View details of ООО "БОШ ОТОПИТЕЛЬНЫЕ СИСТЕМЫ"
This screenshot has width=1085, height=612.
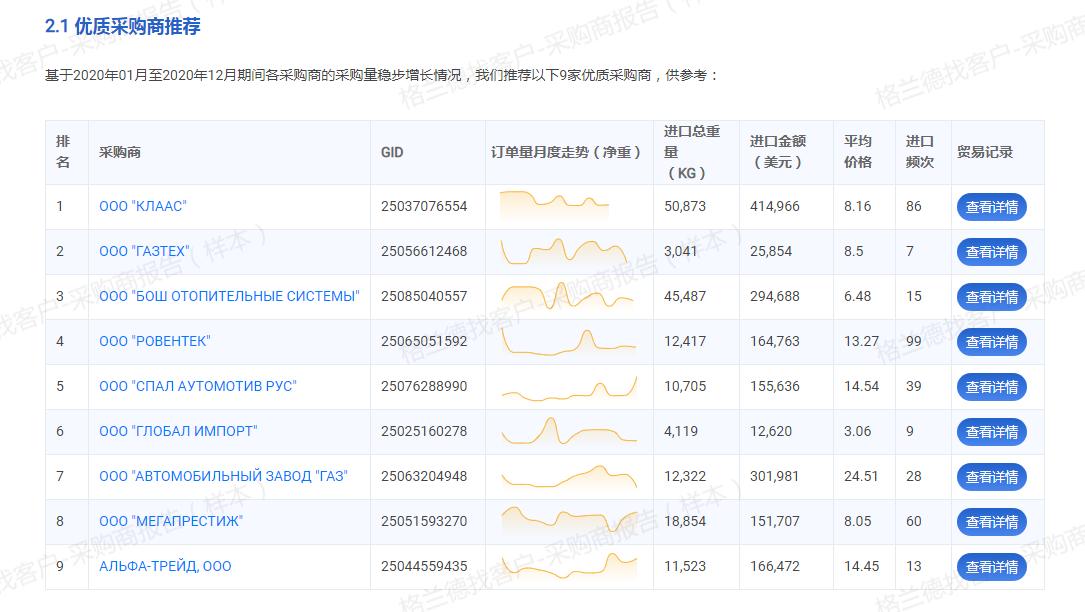(991, 296)
